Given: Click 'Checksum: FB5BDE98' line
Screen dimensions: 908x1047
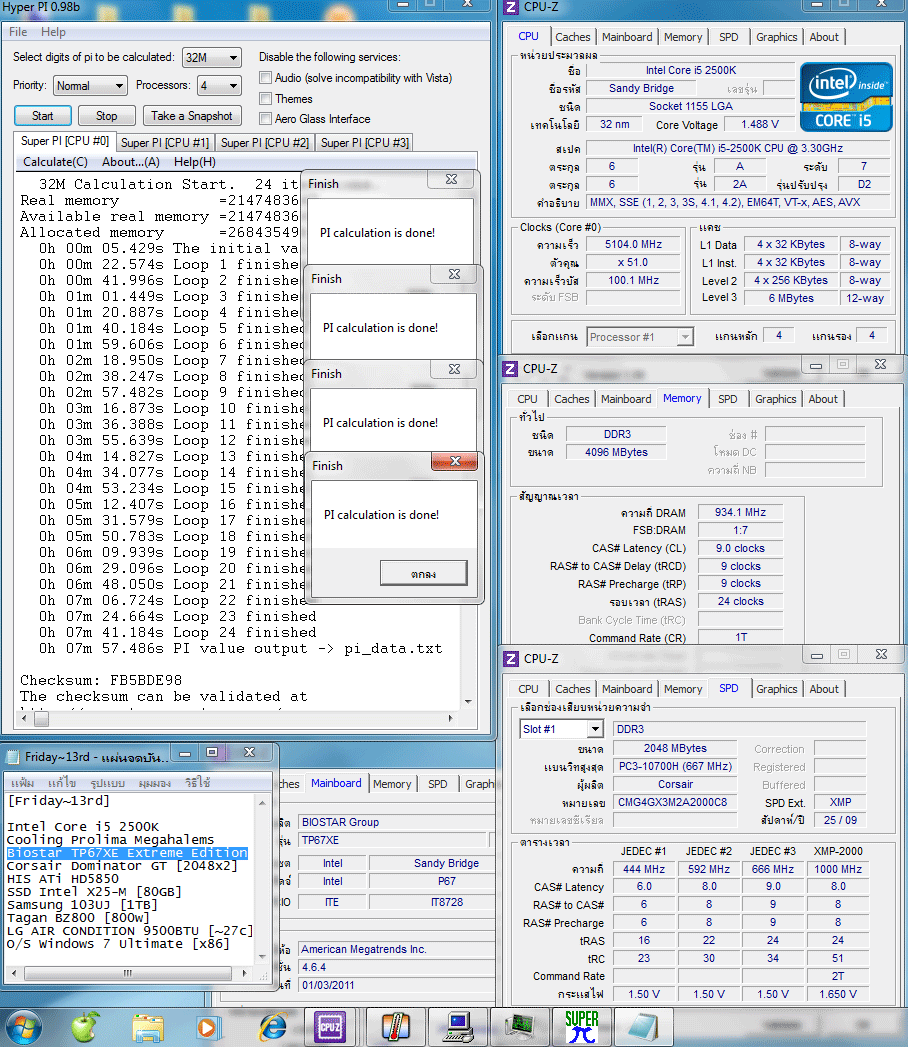Looking at the screenshot, I should 101,680.
